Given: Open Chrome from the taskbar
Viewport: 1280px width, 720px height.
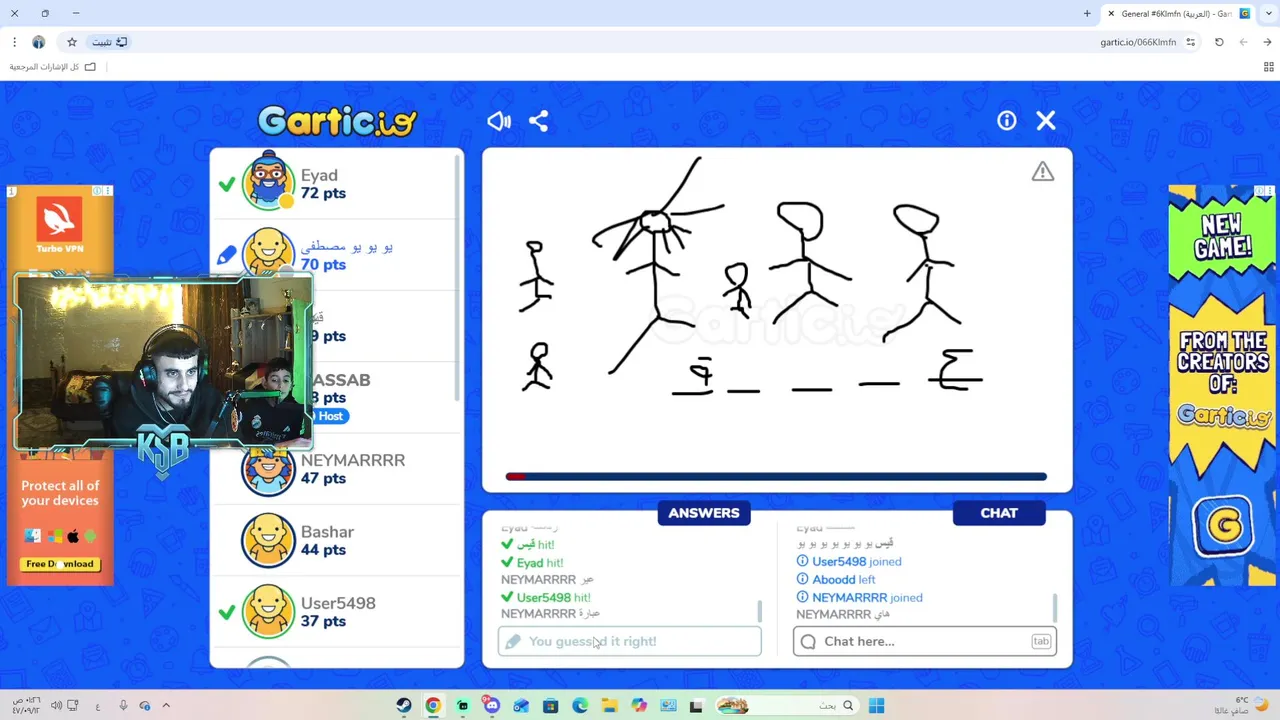Looking at the screenshot, I should (433, 705).
